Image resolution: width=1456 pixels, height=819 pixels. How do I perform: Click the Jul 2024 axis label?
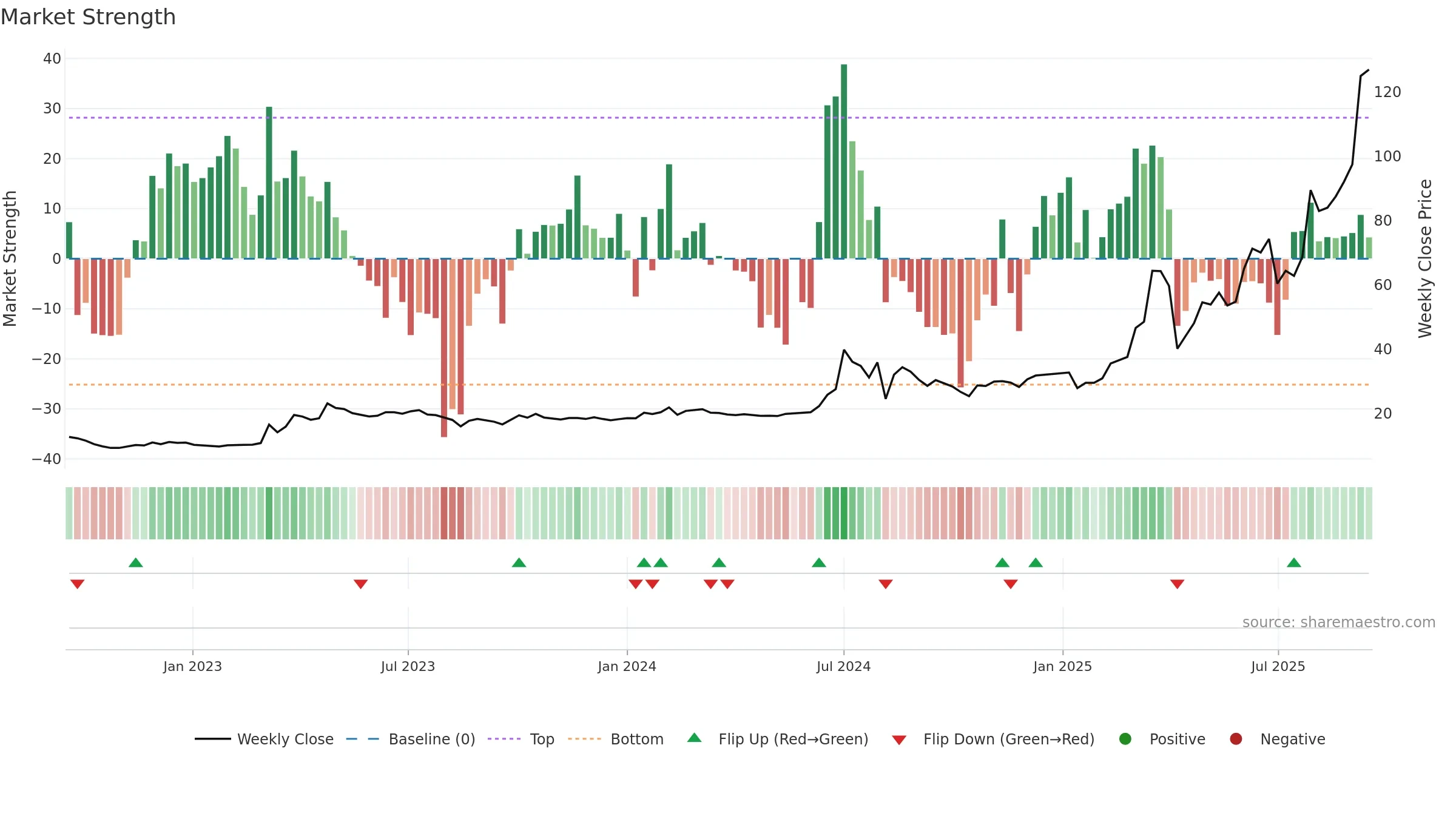click(843, 666)
